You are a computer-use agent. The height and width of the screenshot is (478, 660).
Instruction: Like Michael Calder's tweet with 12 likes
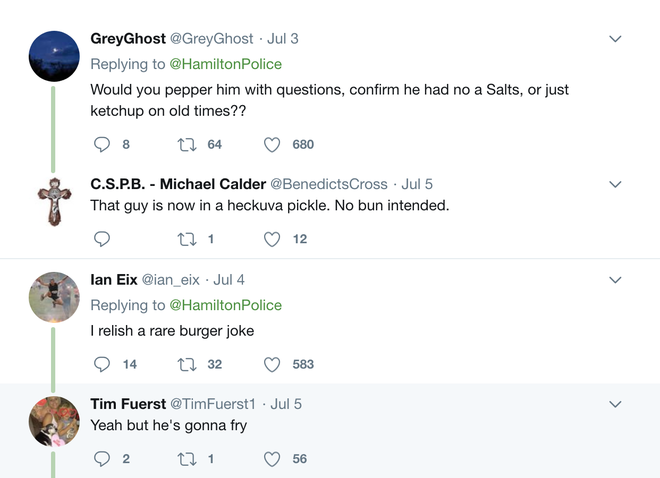272,239
